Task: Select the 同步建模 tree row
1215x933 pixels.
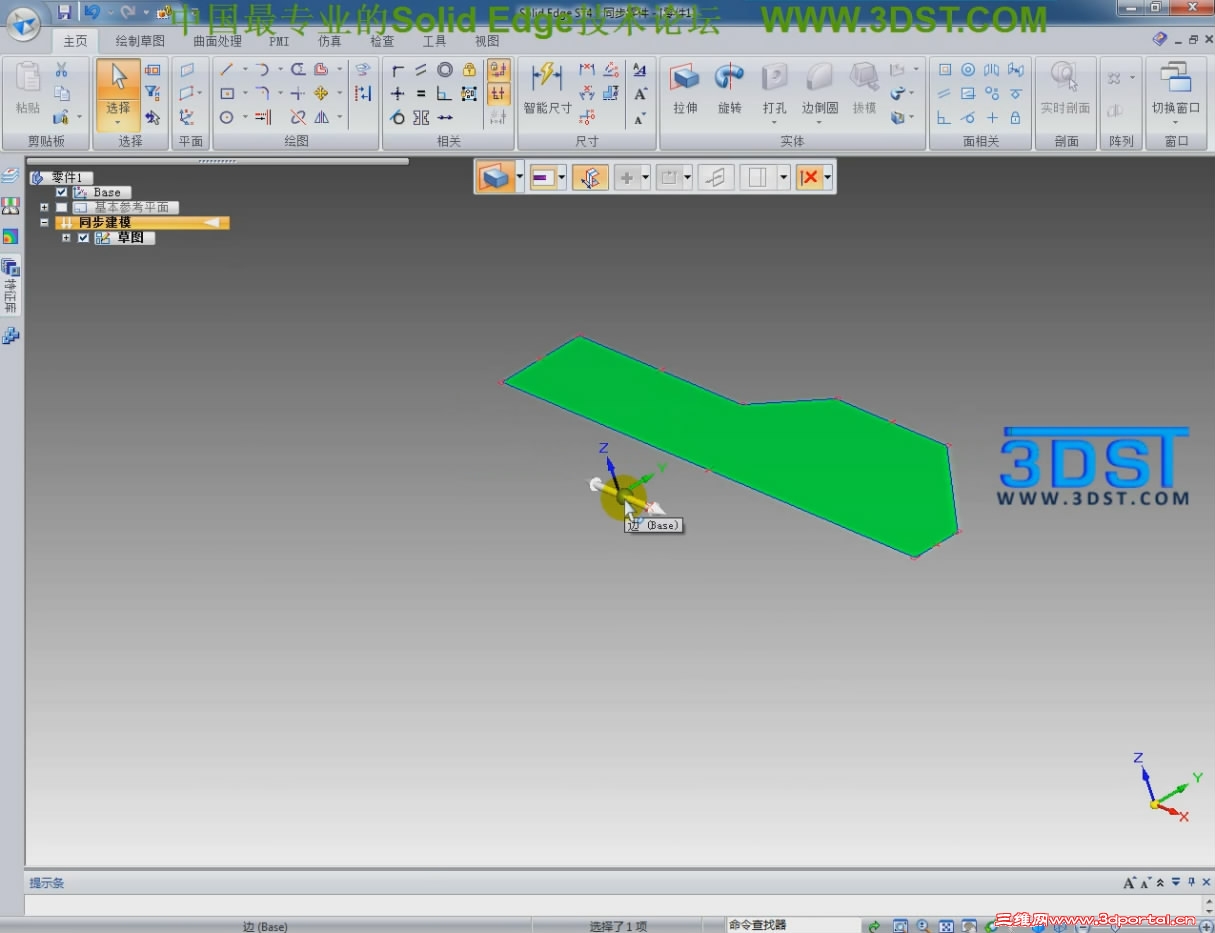Action: (142, 222)
